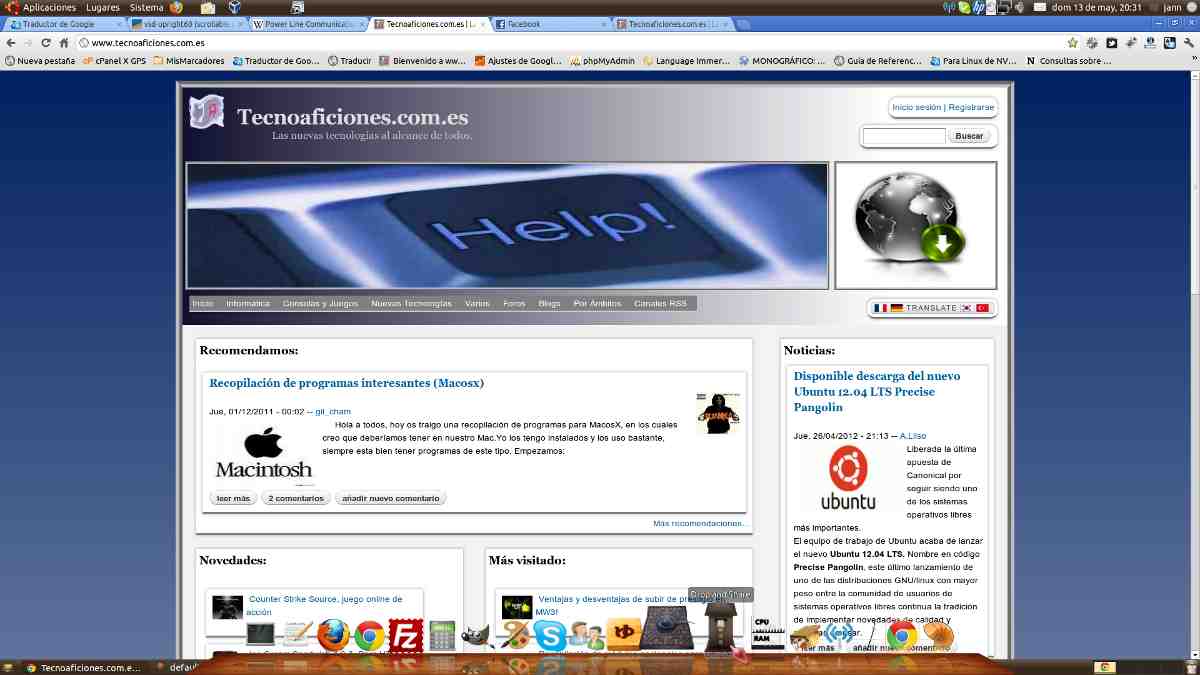The width and height of the screenshot is (1200, 675).
Task: Open FileZilla from the dock
Action: (x=405, y=636)
